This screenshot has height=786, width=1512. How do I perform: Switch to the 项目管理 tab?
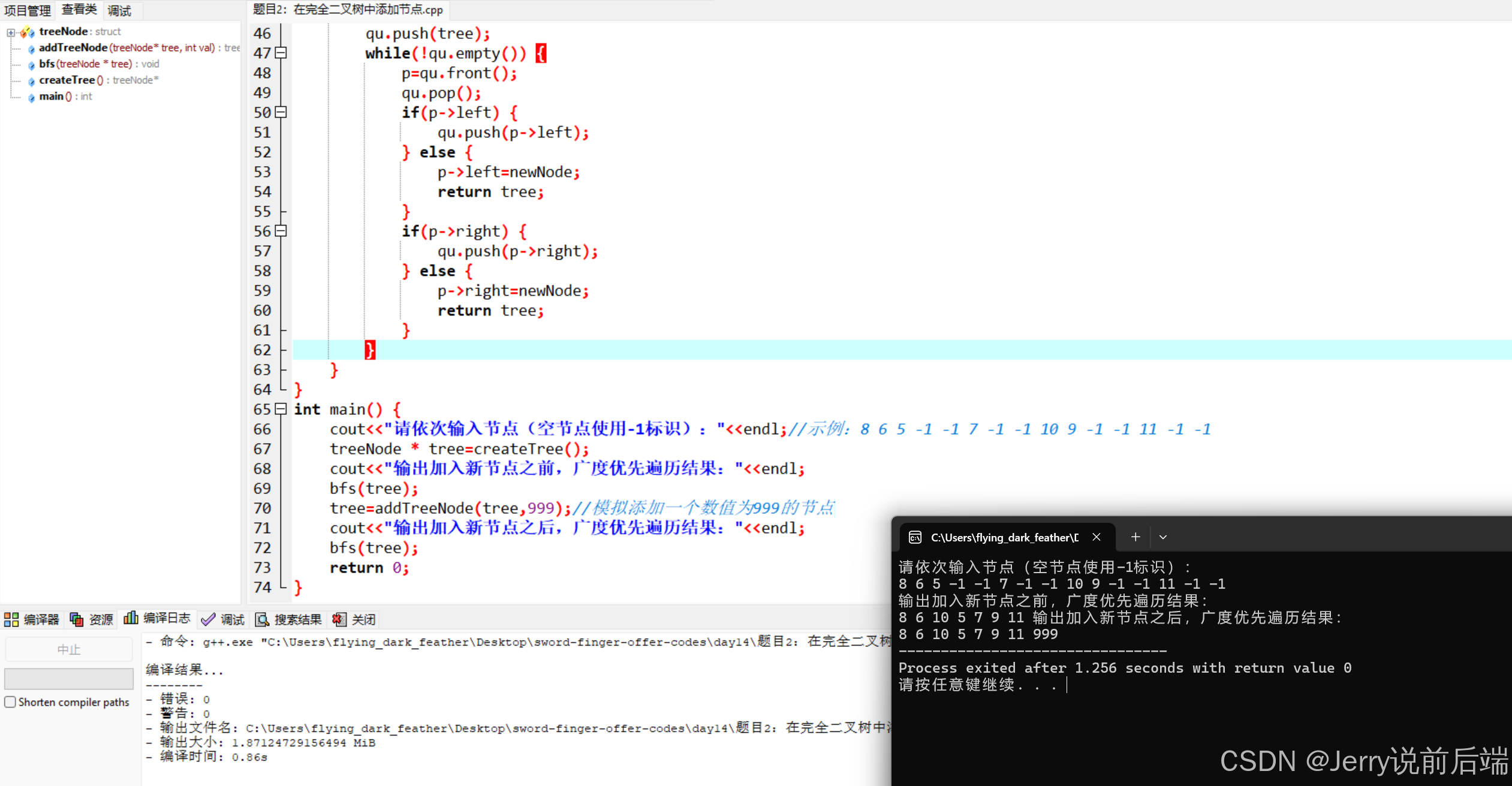click(x=28, y=10)
